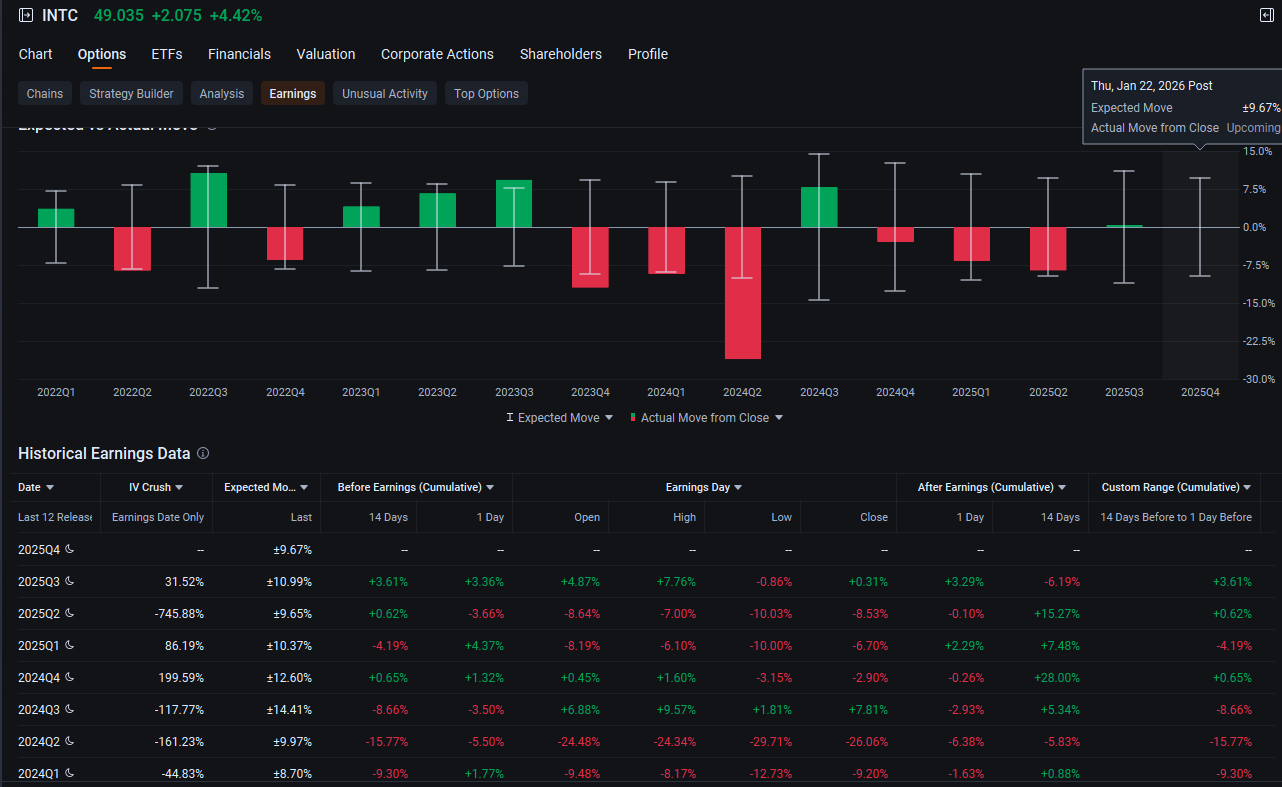Open the Custom Range (Cumulative) dropdown
The image size is (1282, 787).
[x=1248, y=487]
